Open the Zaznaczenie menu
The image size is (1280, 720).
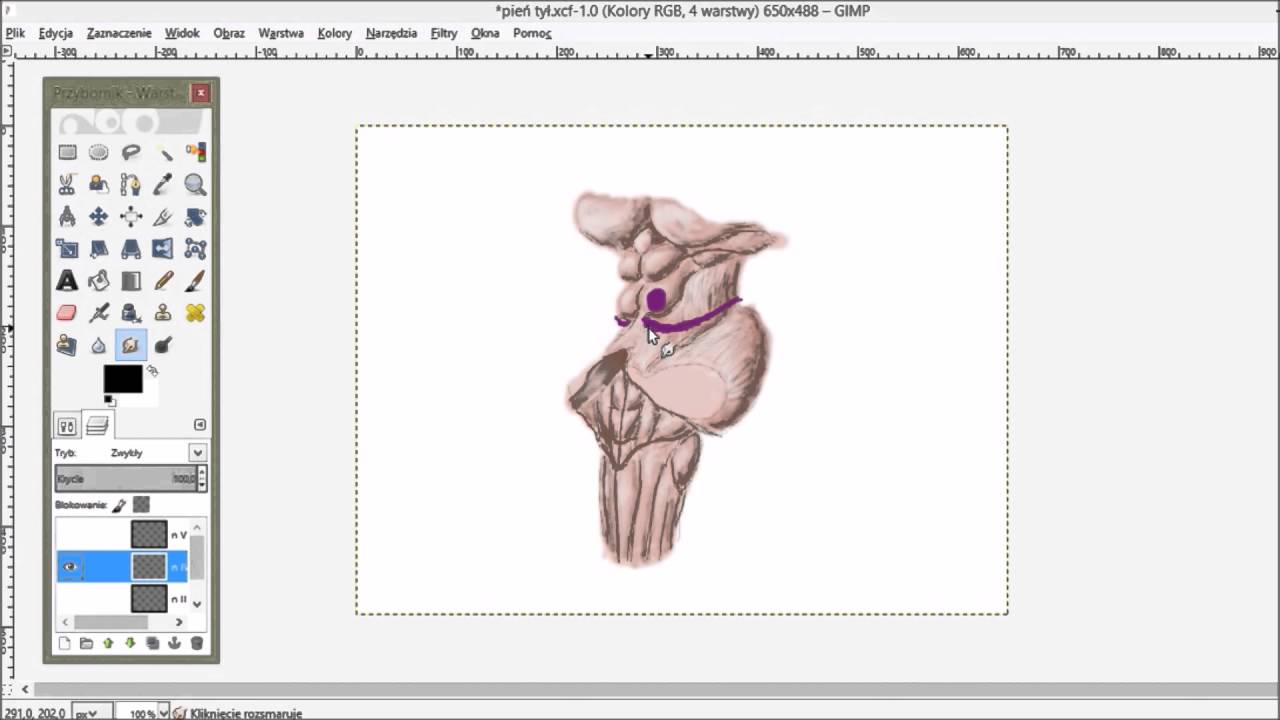pos(119,33)
